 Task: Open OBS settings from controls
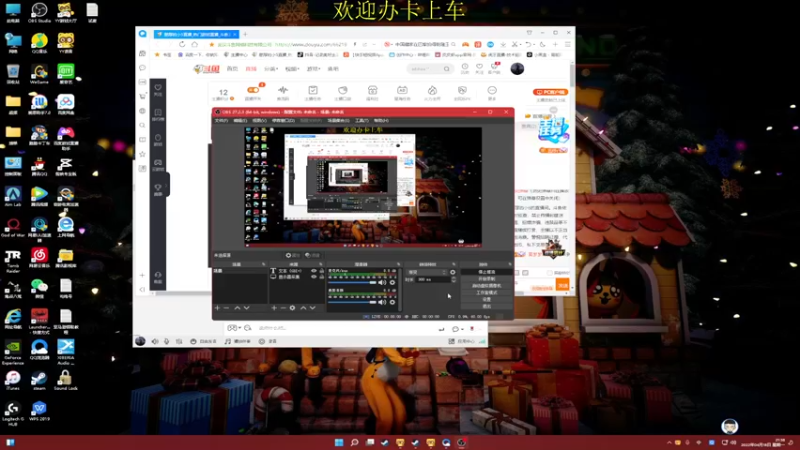click(487, 299)
